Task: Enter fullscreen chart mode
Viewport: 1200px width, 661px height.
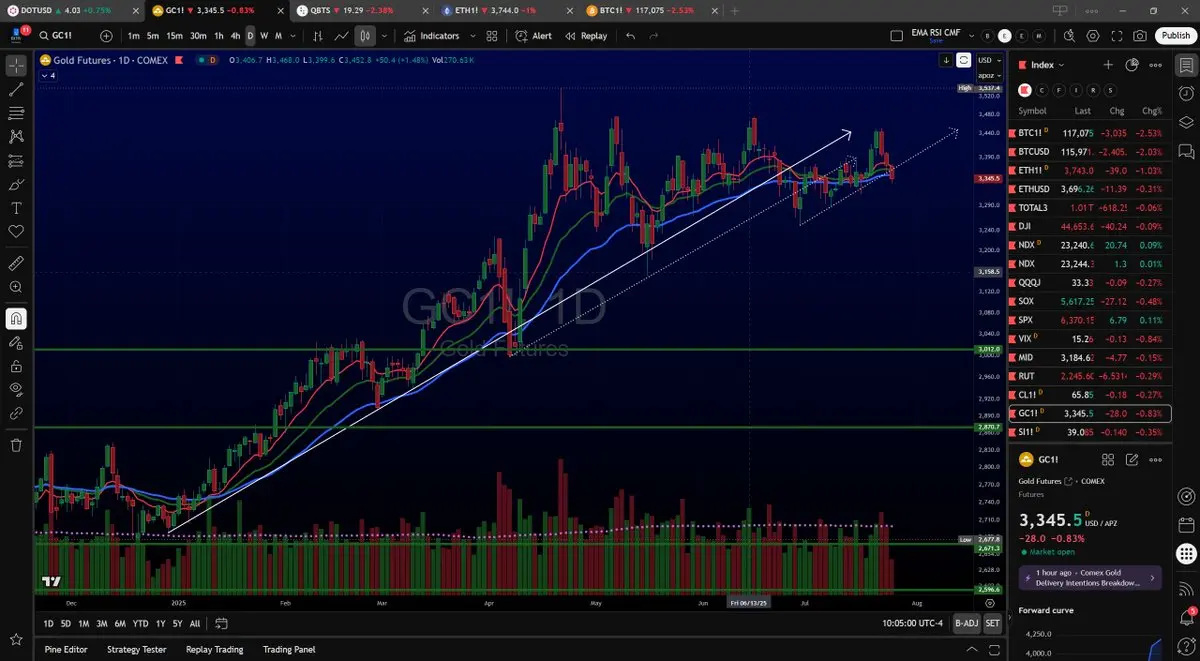Action: click(1116, 36)
